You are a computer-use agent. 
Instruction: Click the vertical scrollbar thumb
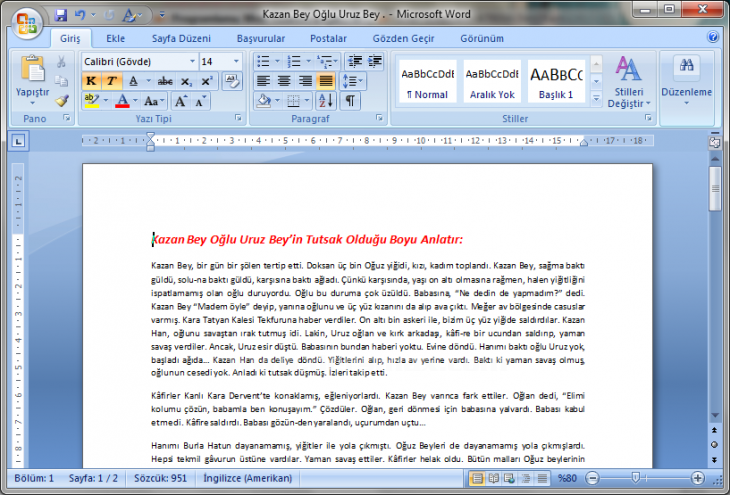click(715, 189)
